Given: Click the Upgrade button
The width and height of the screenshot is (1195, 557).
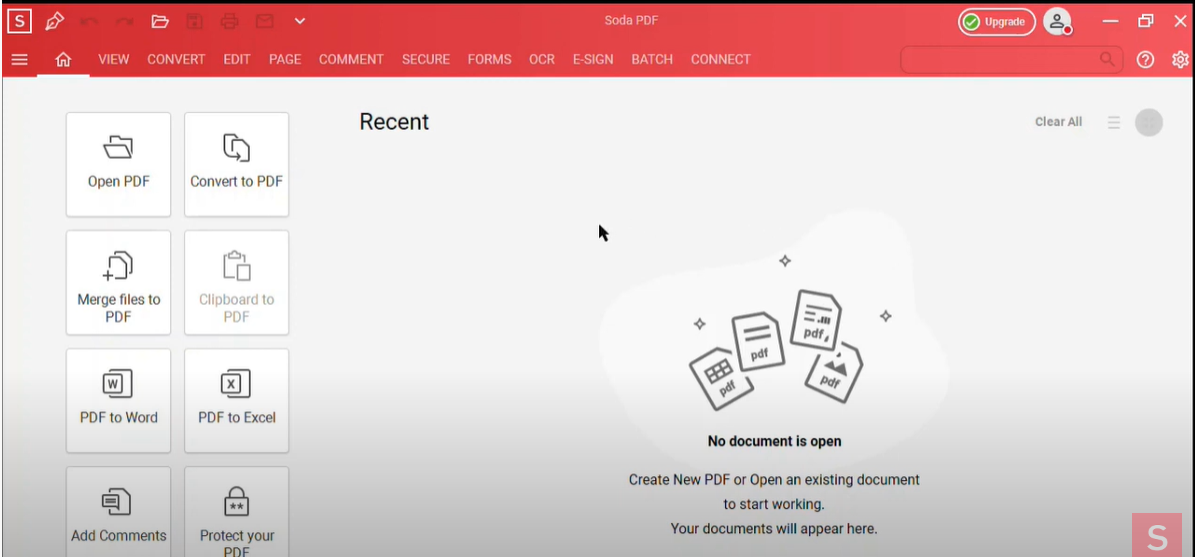Looking at the screenshot, I should coord(997,22).
